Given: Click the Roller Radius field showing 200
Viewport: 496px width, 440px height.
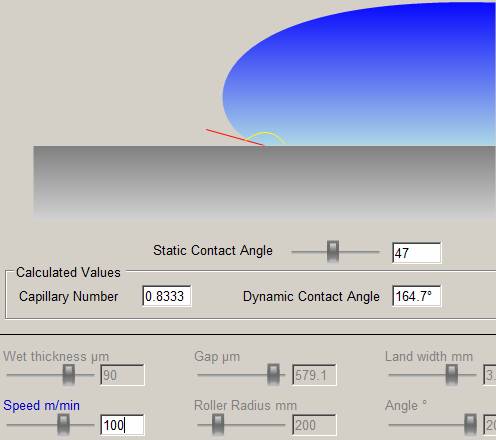Looking at the screenshot, I should tap(314, 425).
